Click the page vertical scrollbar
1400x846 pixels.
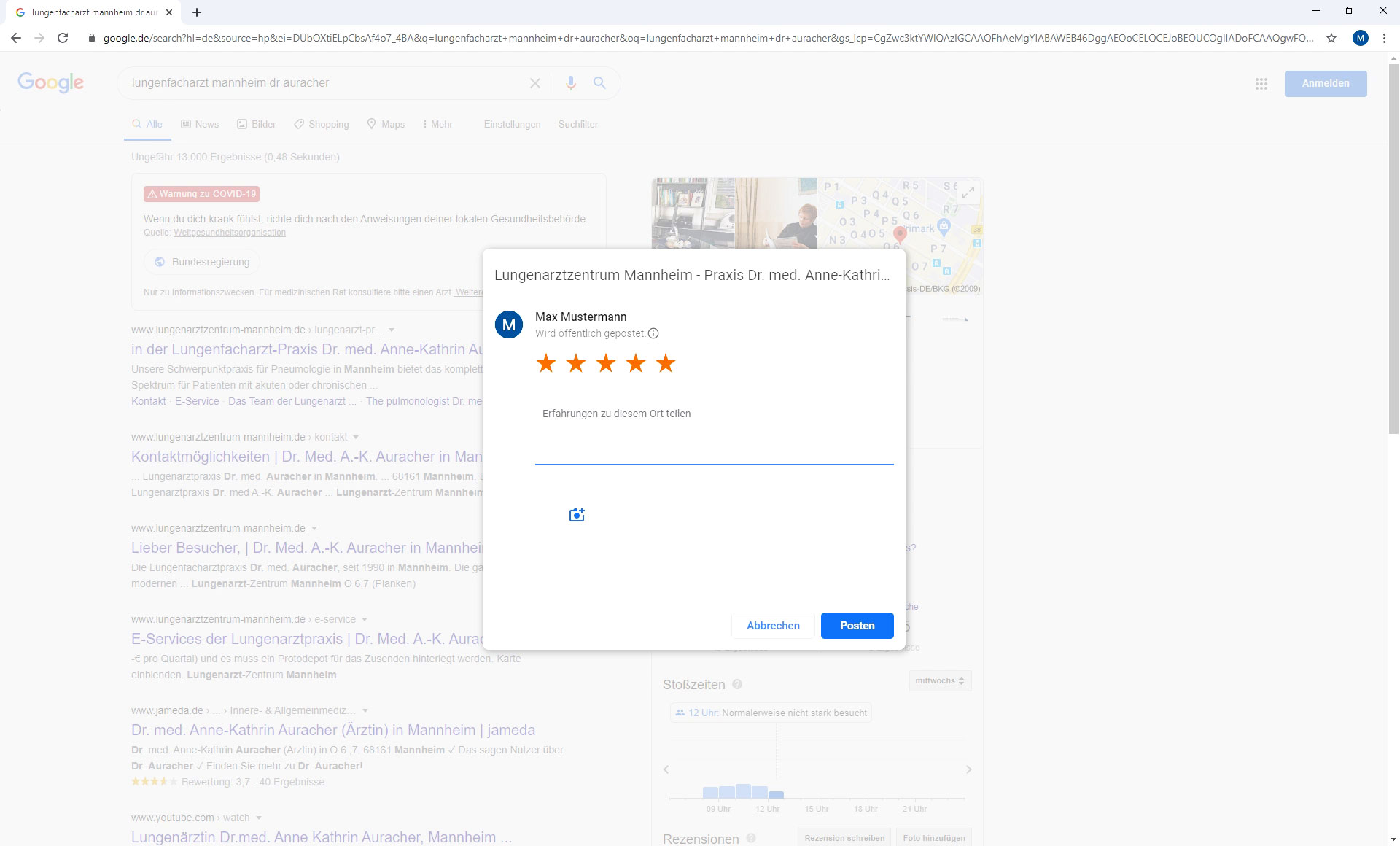tap(1393, 248)
